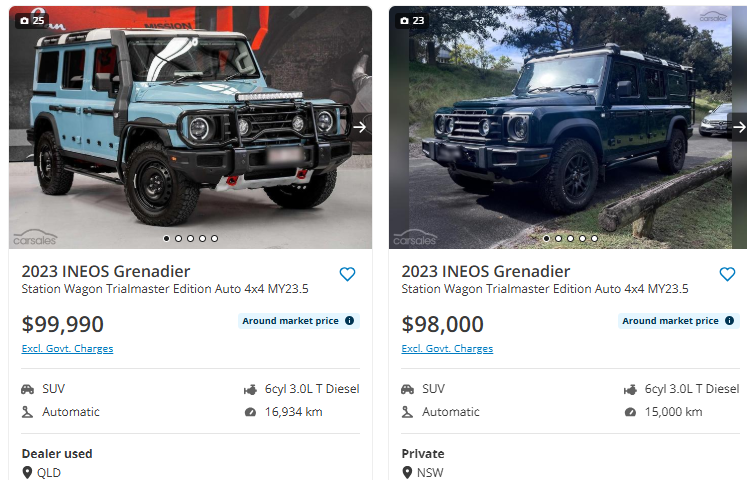The width and height of the screenshot is (747, 480).
Task: Open Excl. Govt. Charges link under $98,000
Action: (447, 349)
